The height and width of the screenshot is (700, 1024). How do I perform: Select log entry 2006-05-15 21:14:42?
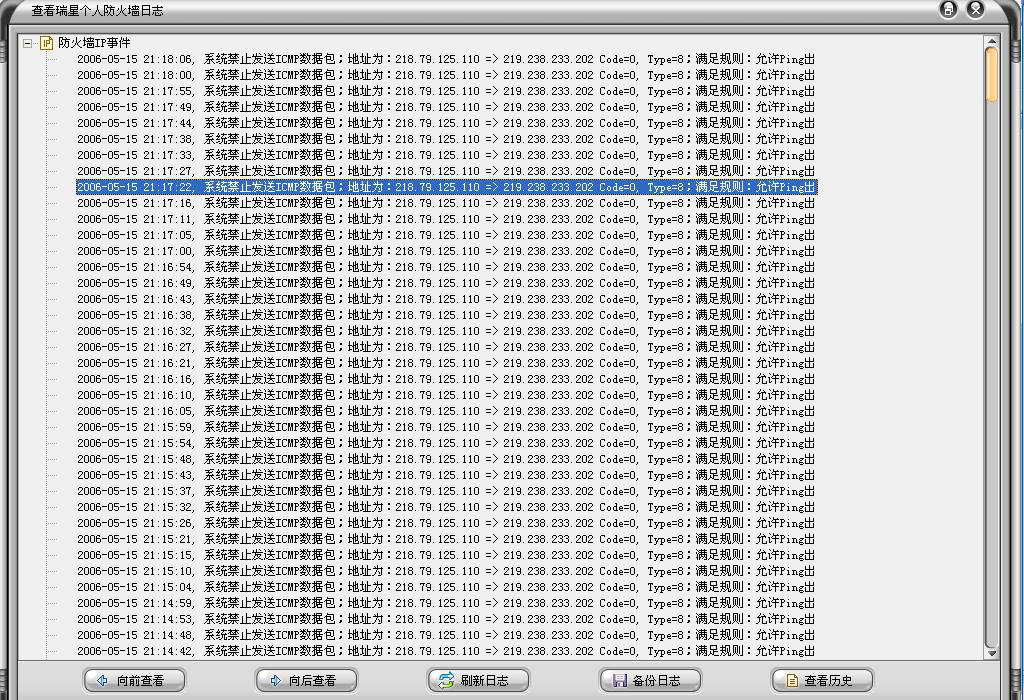point(447,651)
